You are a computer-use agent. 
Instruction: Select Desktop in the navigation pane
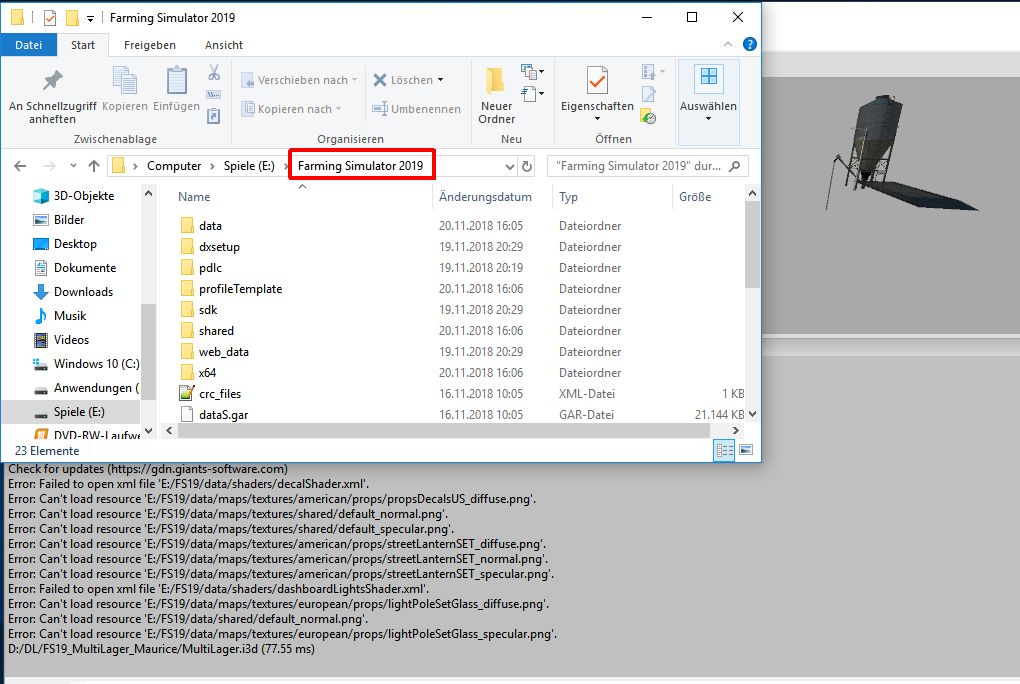(x=75, y=244)
